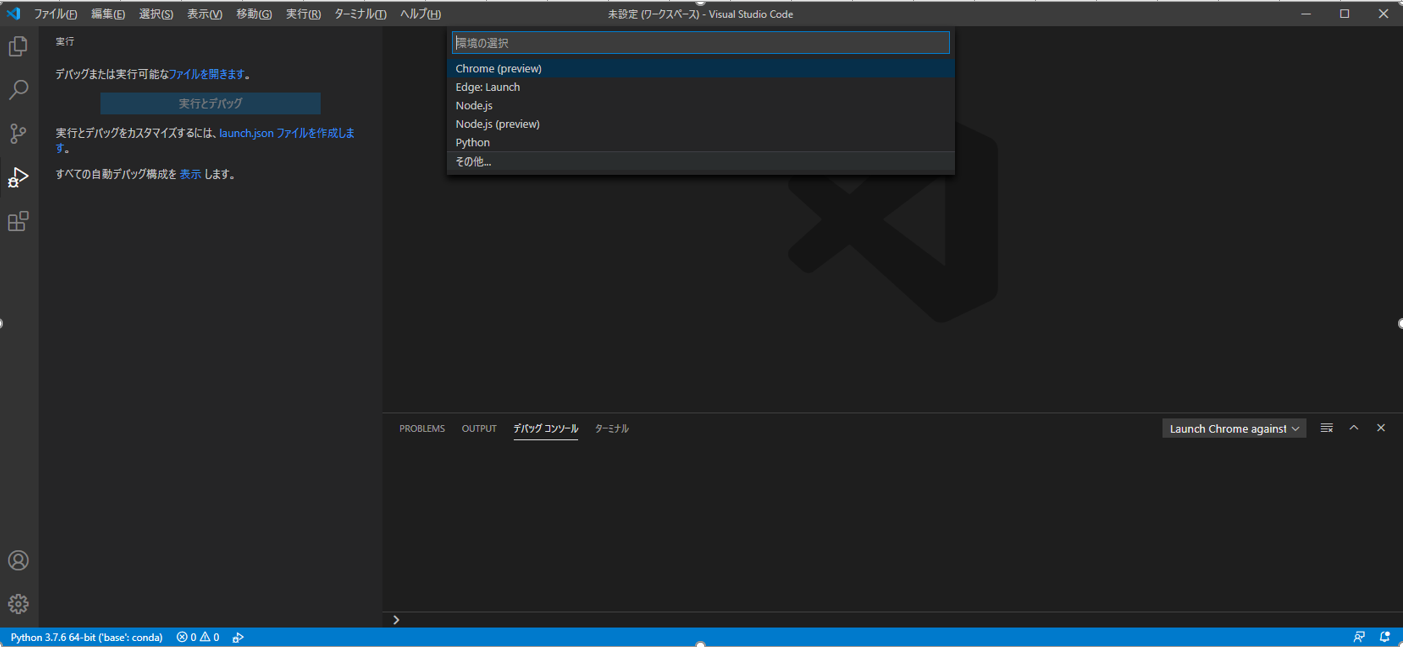Click the ファイルを開きます link
1403x647 pixels.
pyautogui.click(x=207, y=74)
